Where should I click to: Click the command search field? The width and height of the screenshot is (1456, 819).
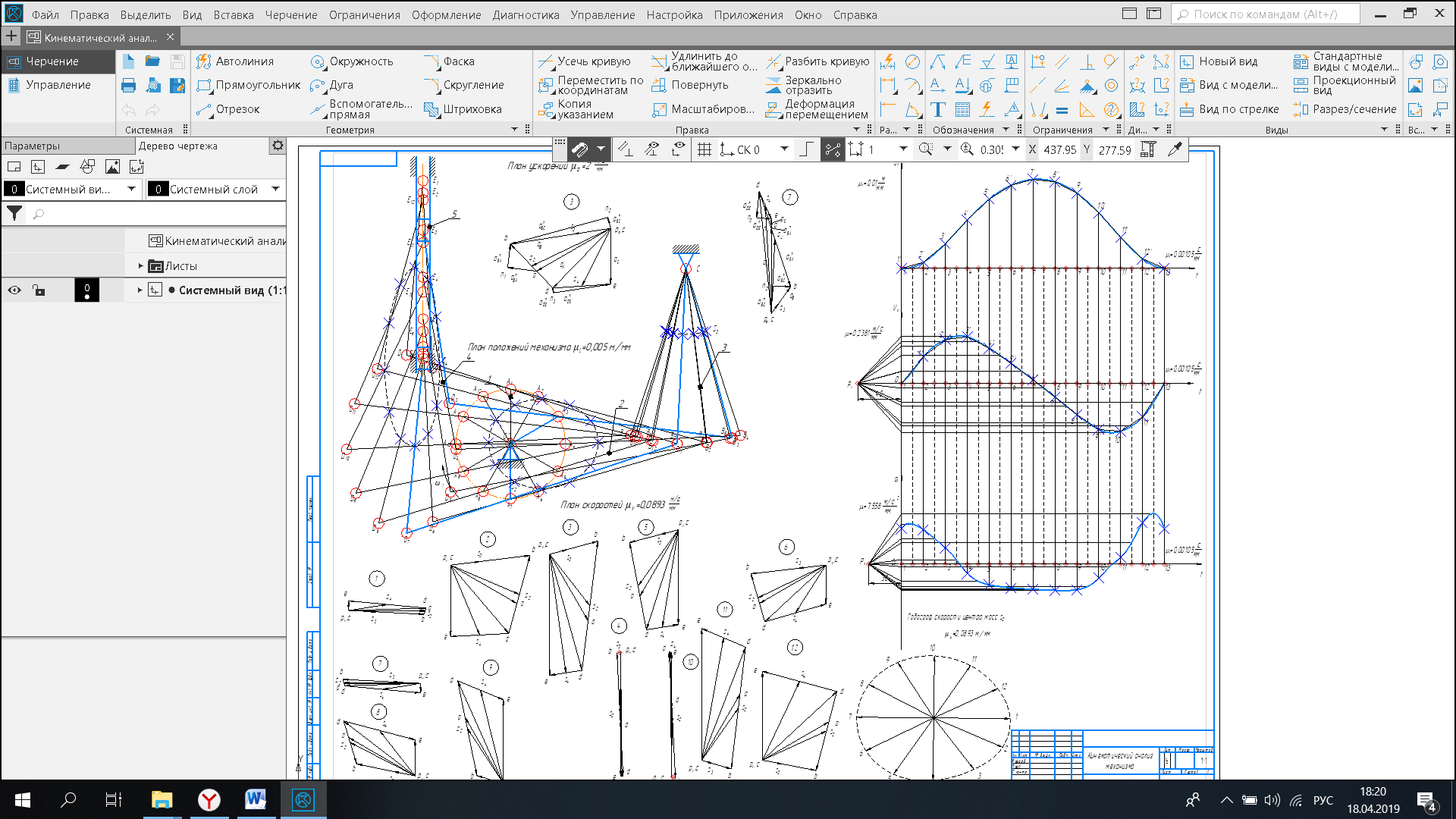click(1265, 14)
